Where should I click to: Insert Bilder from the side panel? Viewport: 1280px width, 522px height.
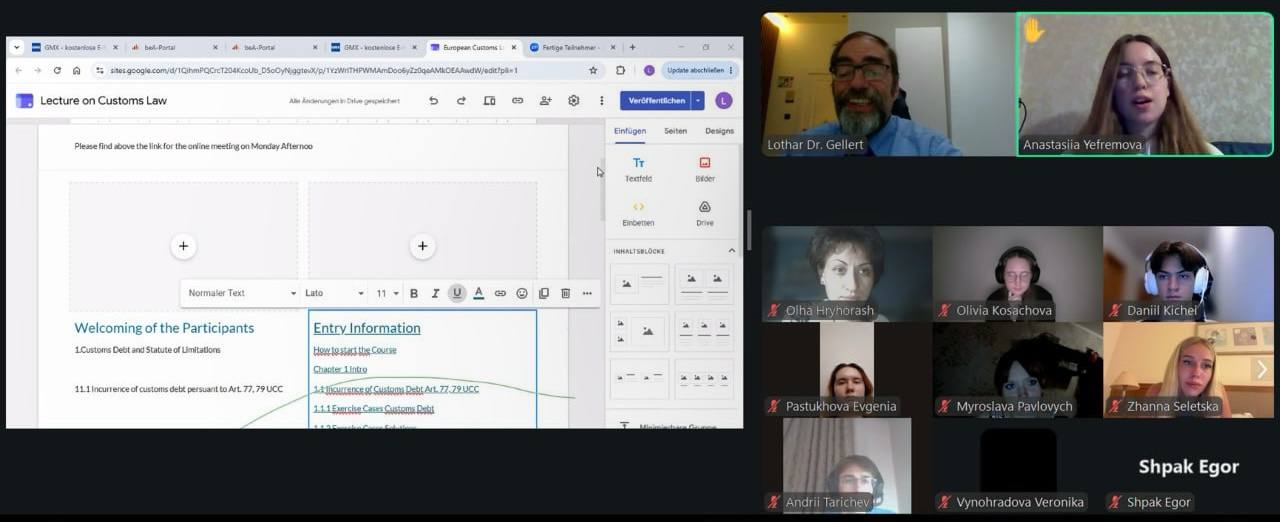pos(705,169)
